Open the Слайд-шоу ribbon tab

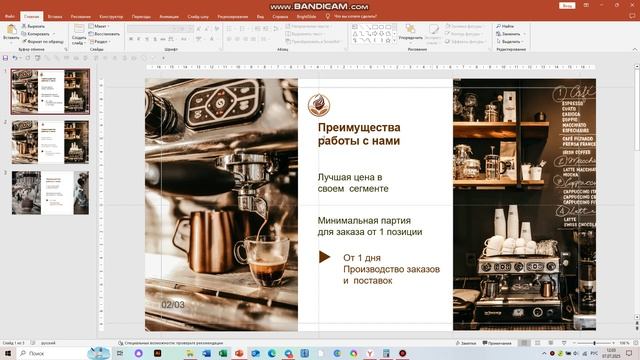tap(198, 17)
